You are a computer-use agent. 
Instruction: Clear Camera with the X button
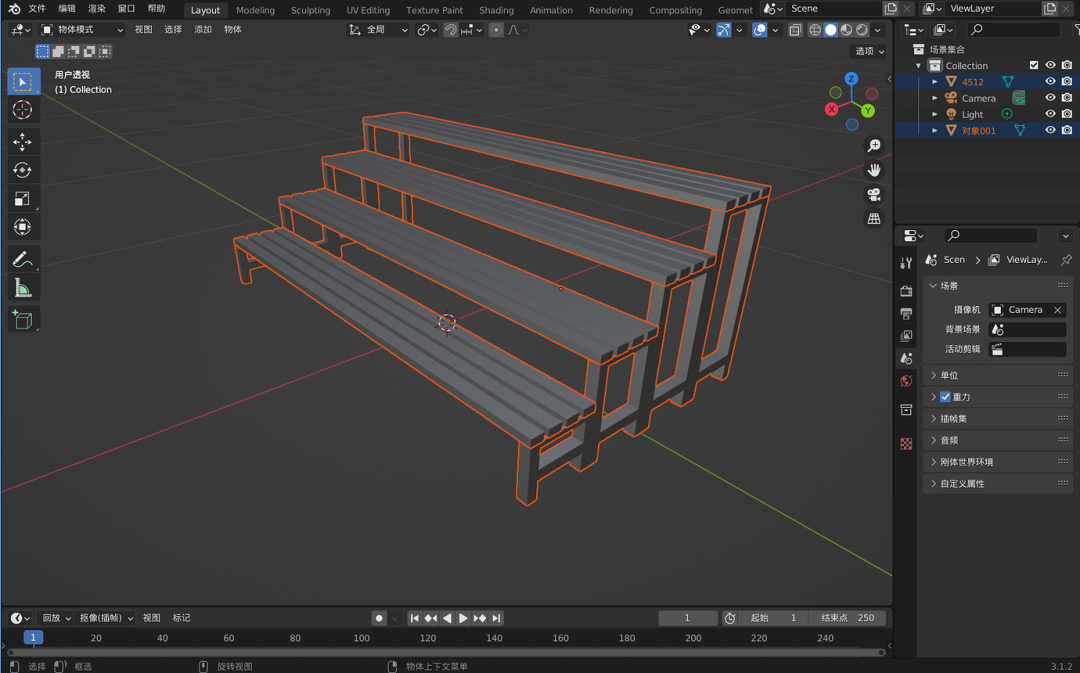click(1057, 310)
